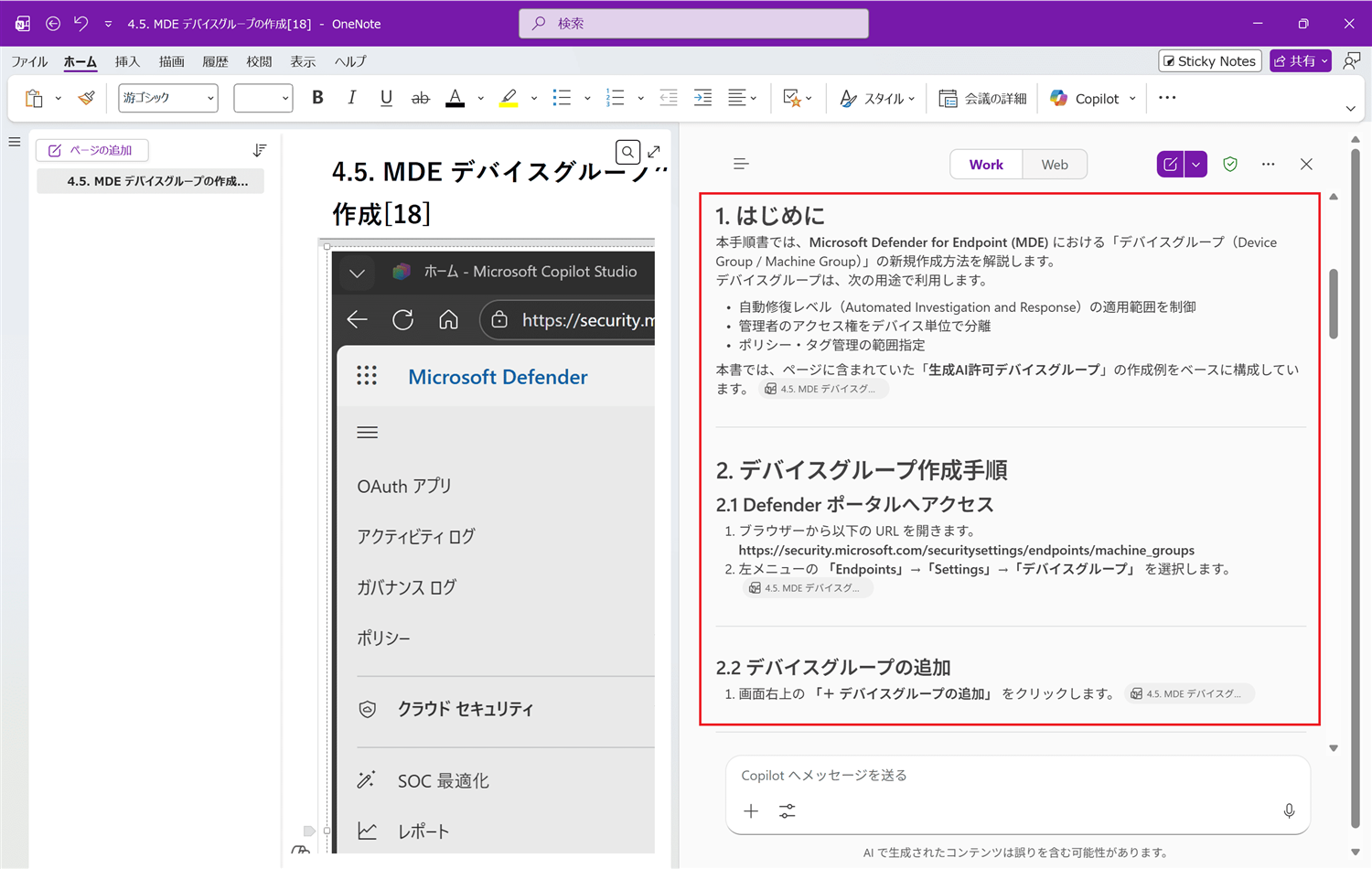Open the 表示 ribbon tab

click(303, 61)
